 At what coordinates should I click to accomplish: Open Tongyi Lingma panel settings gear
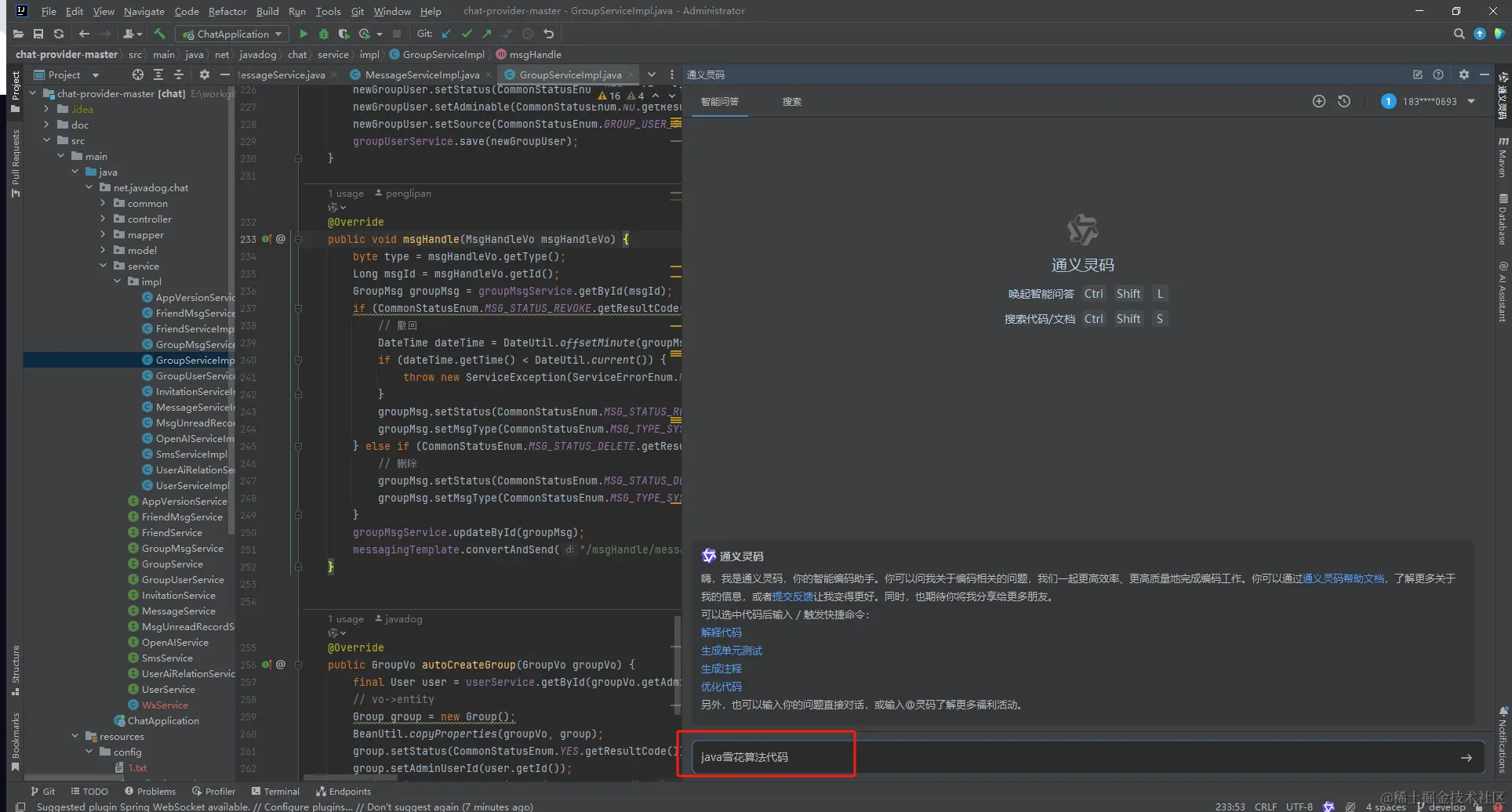(x=1463, y=74)
